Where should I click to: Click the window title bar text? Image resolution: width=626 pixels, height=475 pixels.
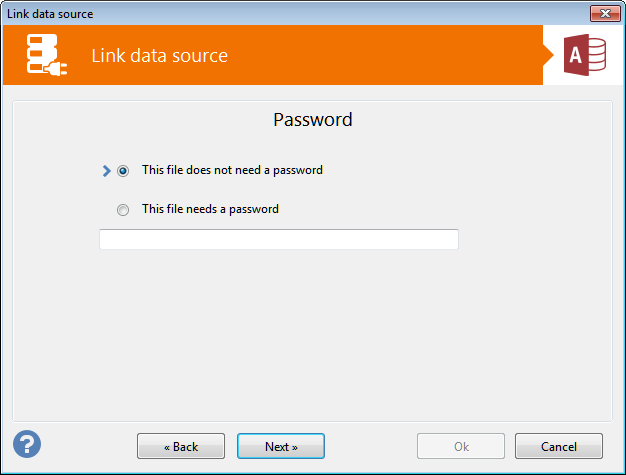(x=50, y=13)
